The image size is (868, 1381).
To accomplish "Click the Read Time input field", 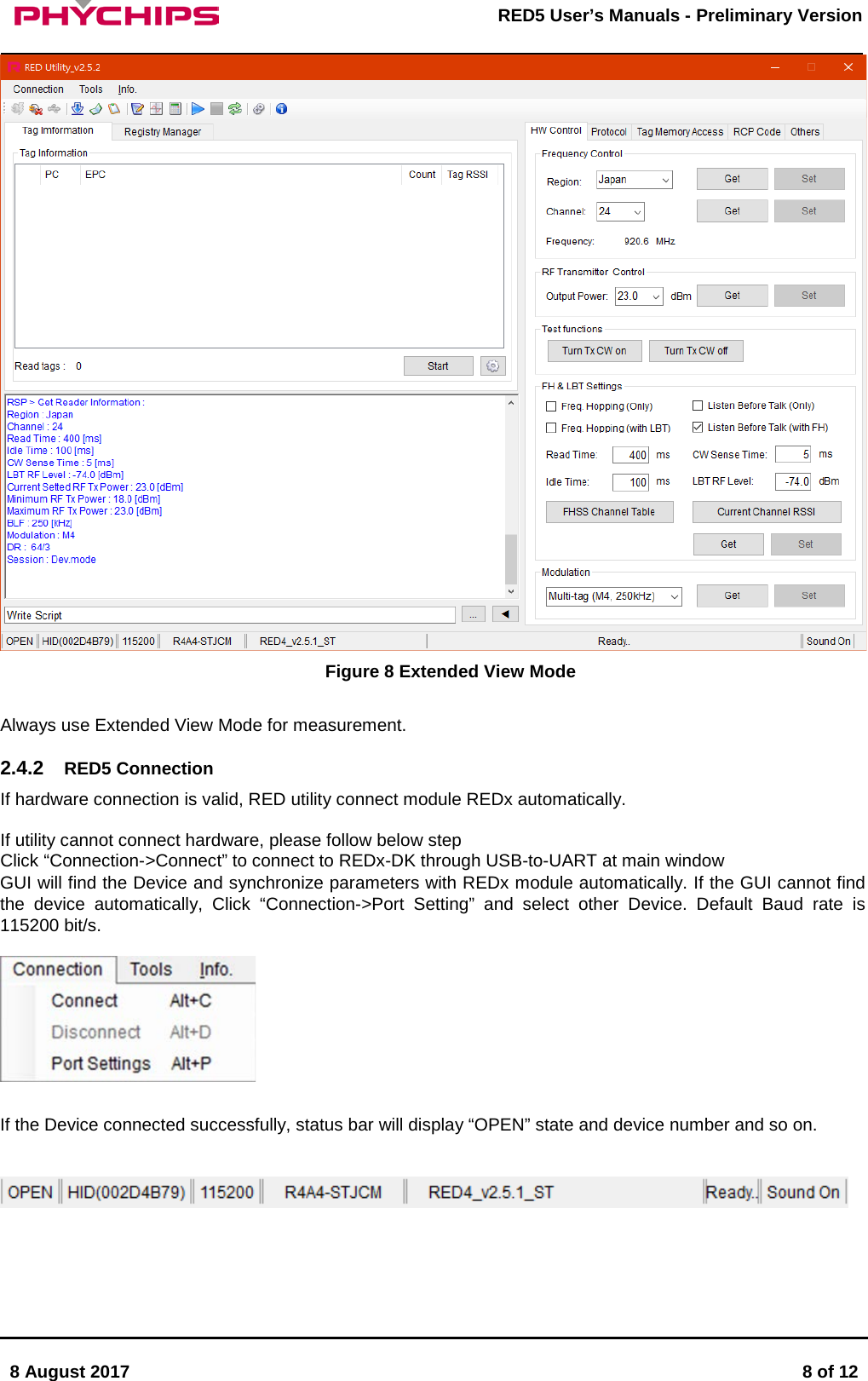I will 630,456.
